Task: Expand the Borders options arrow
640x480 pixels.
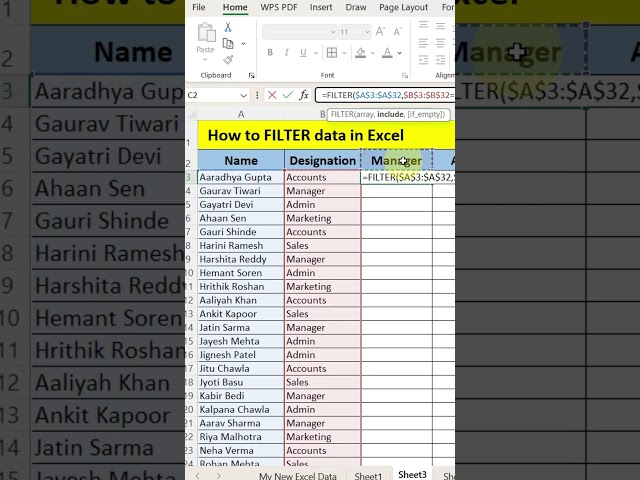Action: coord(344,53)
